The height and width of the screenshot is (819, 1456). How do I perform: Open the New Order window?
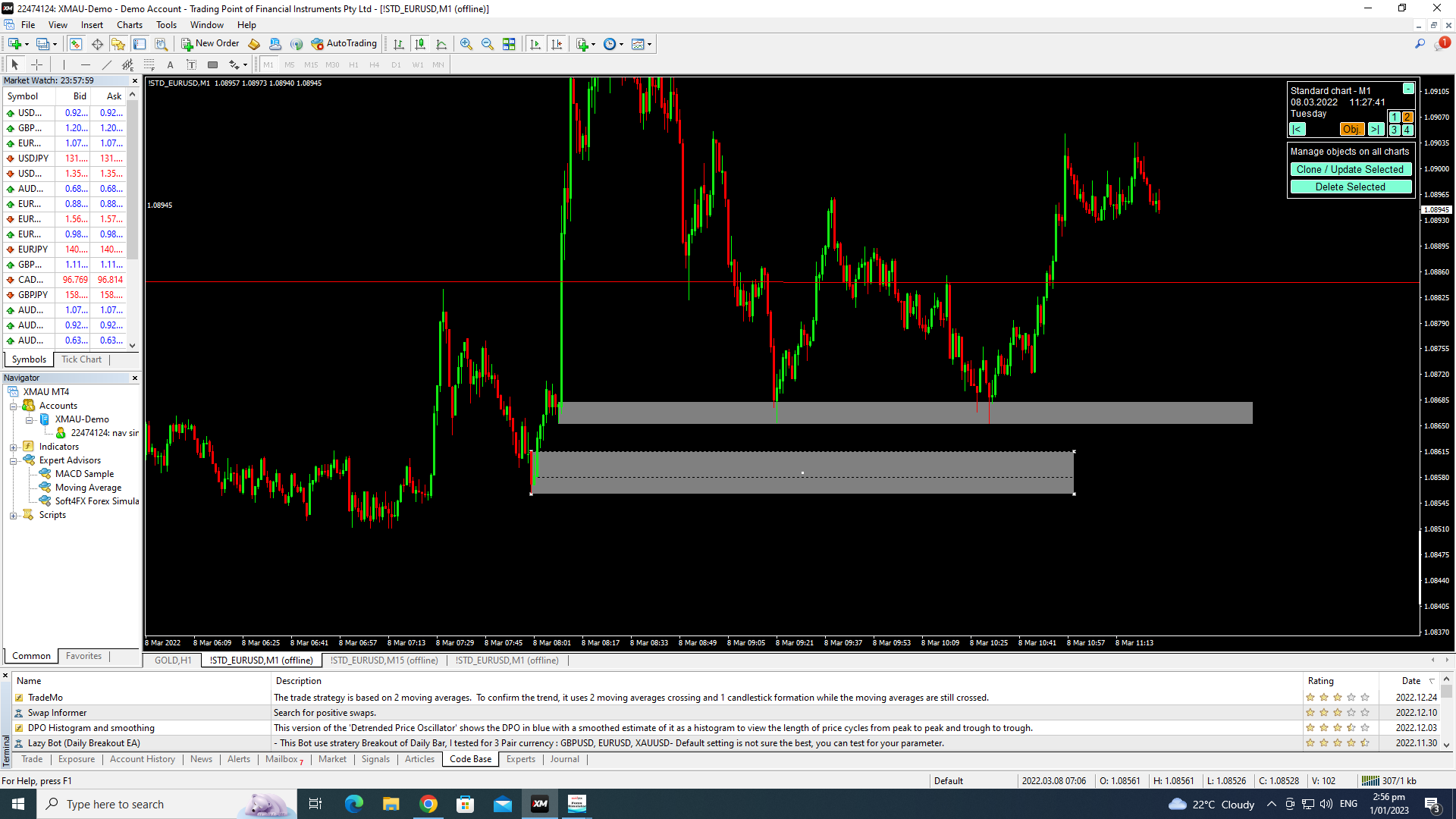(x=210, y=44)
